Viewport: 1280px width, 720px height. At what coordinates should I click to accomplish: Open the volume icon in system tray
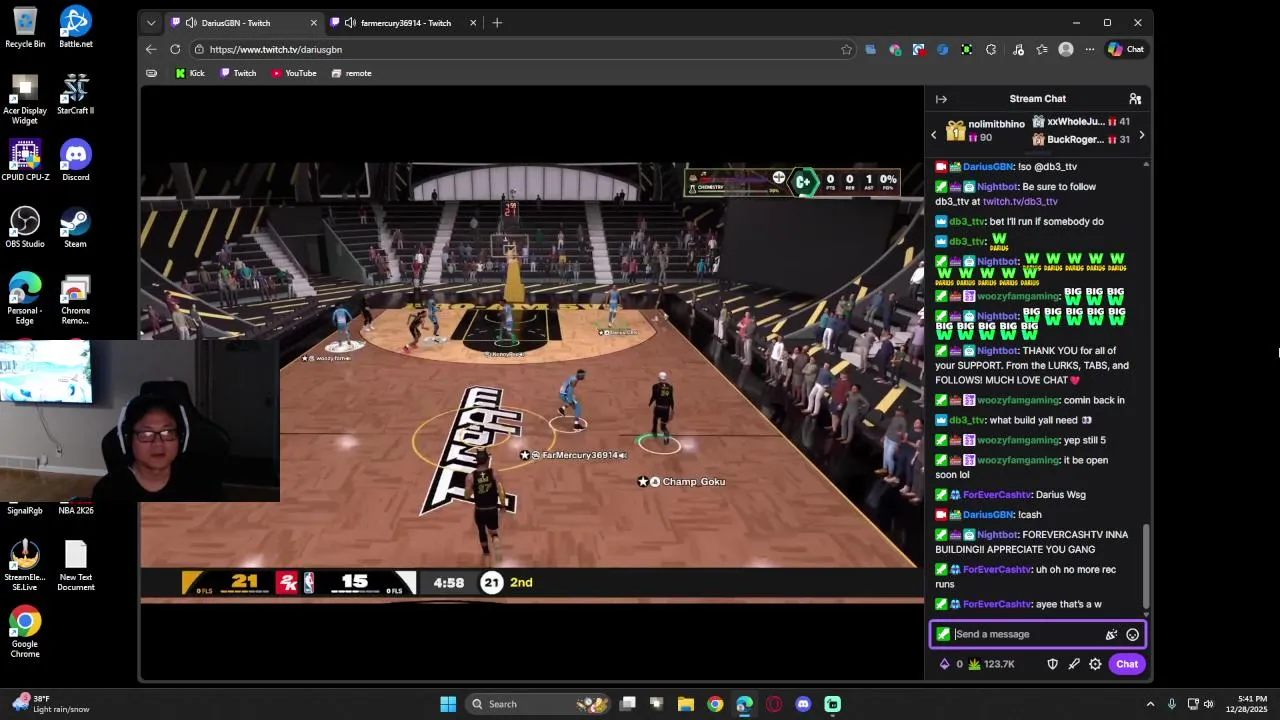(x=1209, y=704)
